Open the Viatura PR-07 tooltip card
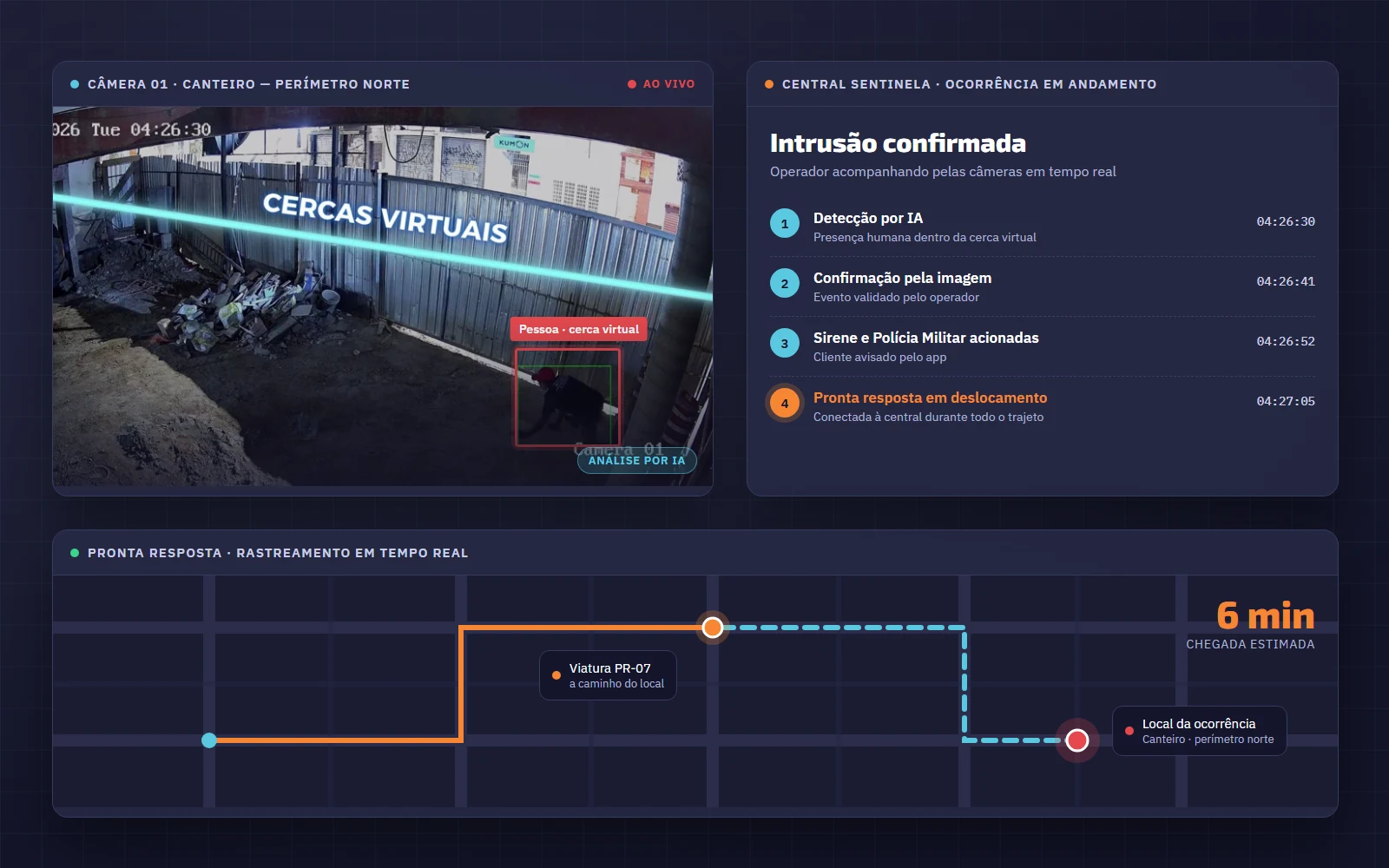This screenshot has width=1389, height=868. pos(608,675)
